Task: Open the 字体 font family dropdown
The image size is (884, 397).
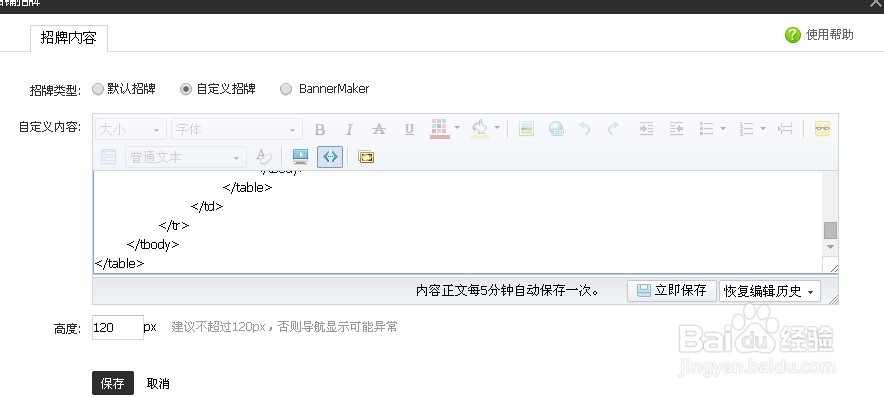Action: point(237,129)
